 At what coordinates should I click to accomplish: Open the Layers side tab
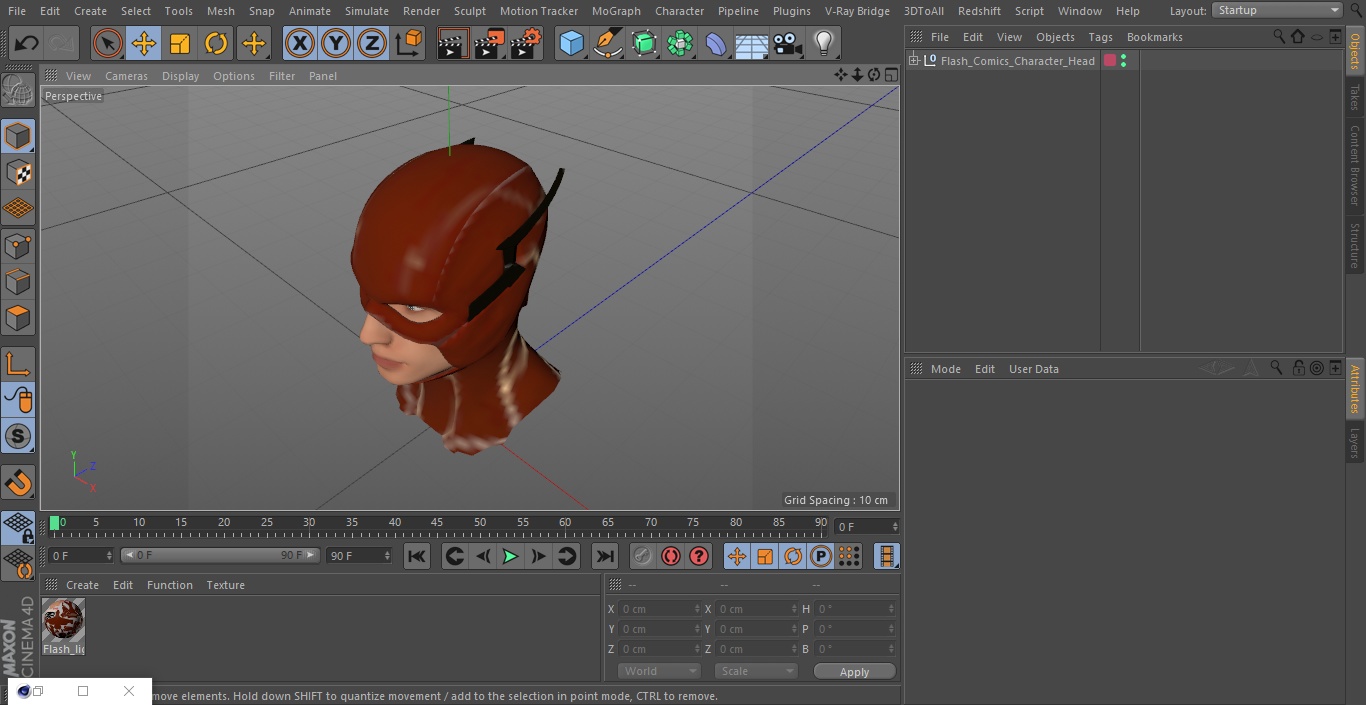[x=1355, y=443]
